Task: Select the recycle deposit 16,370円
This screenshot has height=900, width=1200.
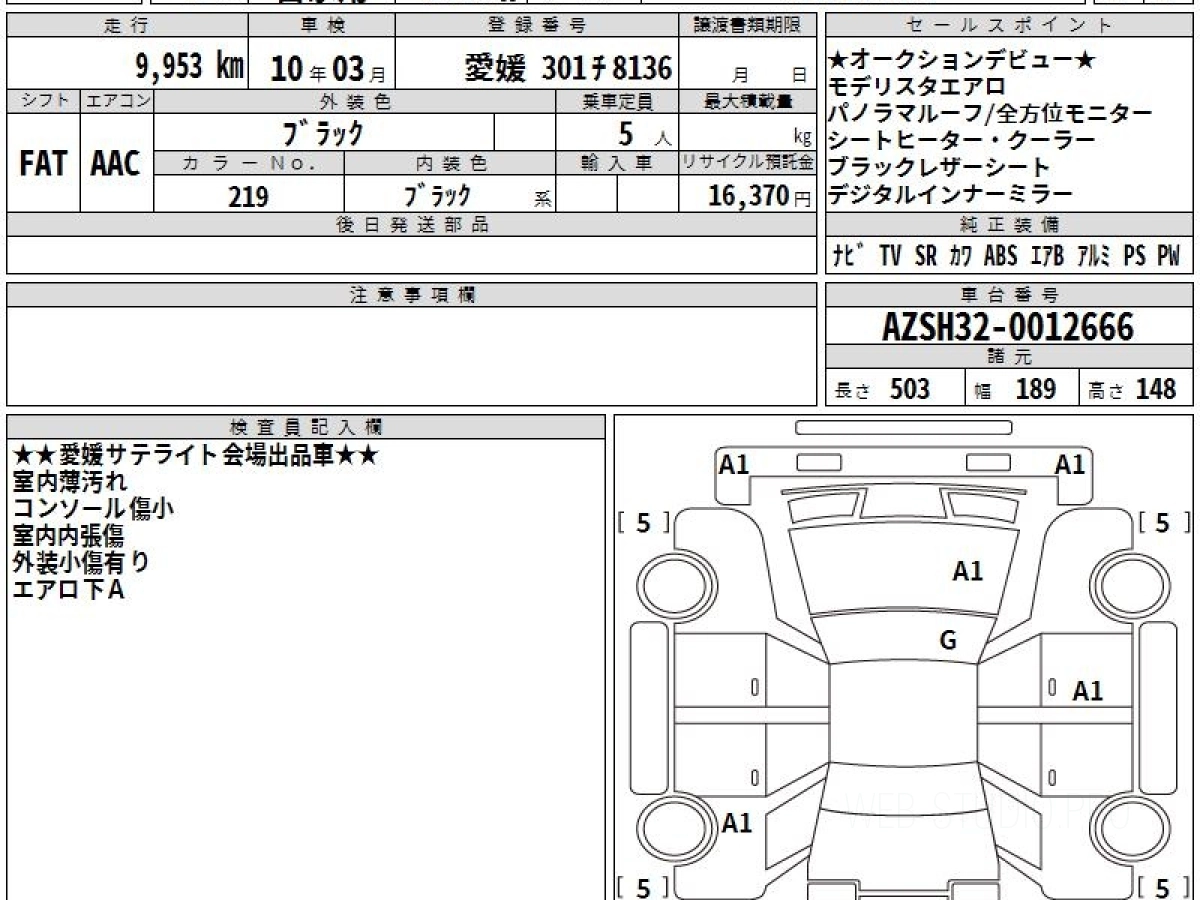Action: (x=759, y=196)
